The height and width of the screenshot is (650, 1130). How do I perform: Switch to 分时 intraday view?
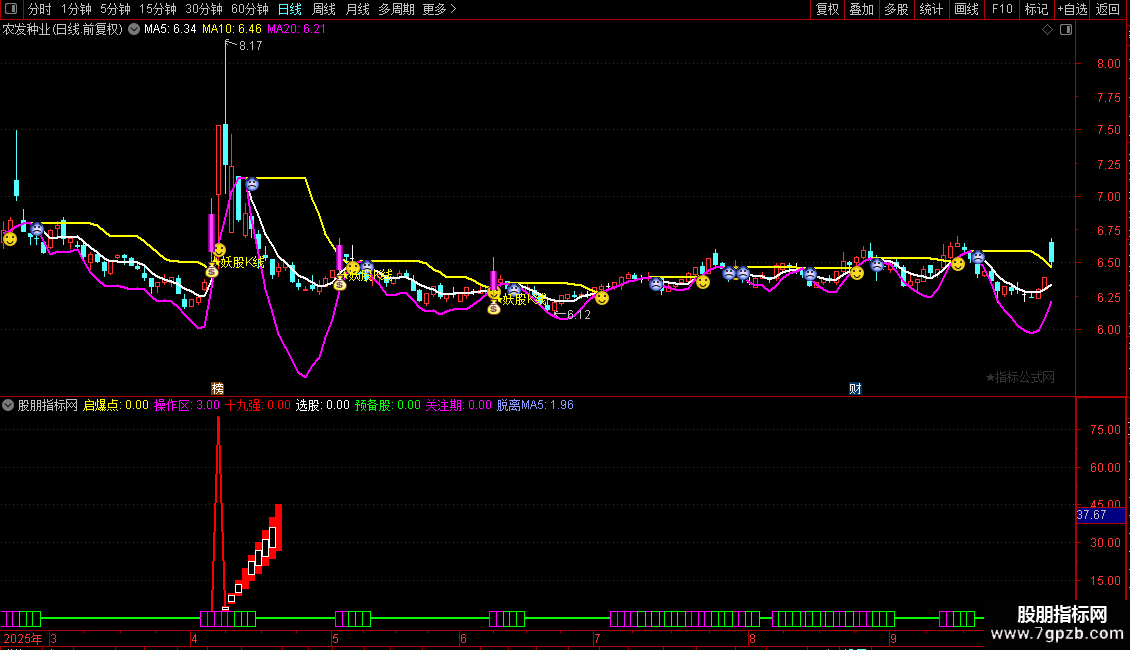coord(40,9)
